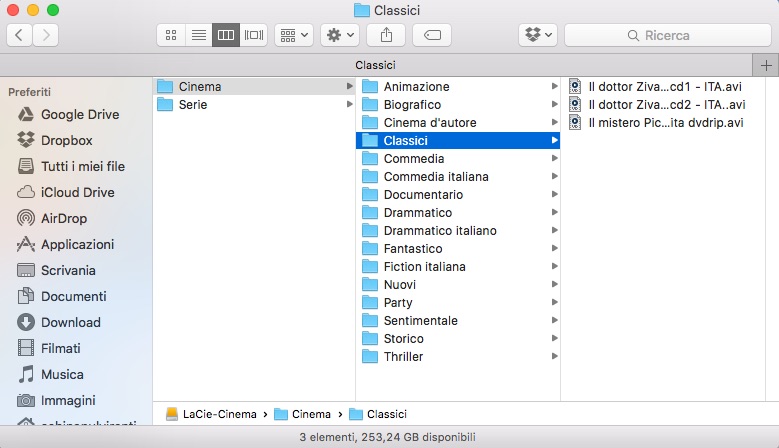Screen dimensions: 779x448
Task: Click the Share toolbar icon
Action: point(386,35)
